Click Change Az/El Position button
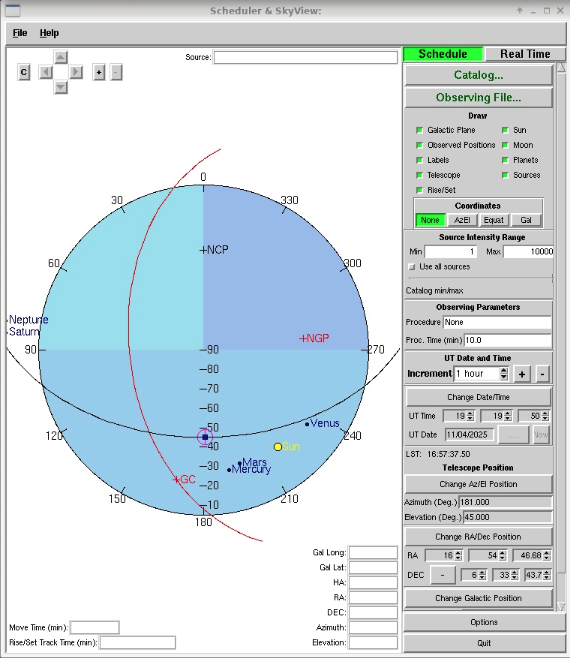This screenshot has height=658, width=570. tap(478, 484)
